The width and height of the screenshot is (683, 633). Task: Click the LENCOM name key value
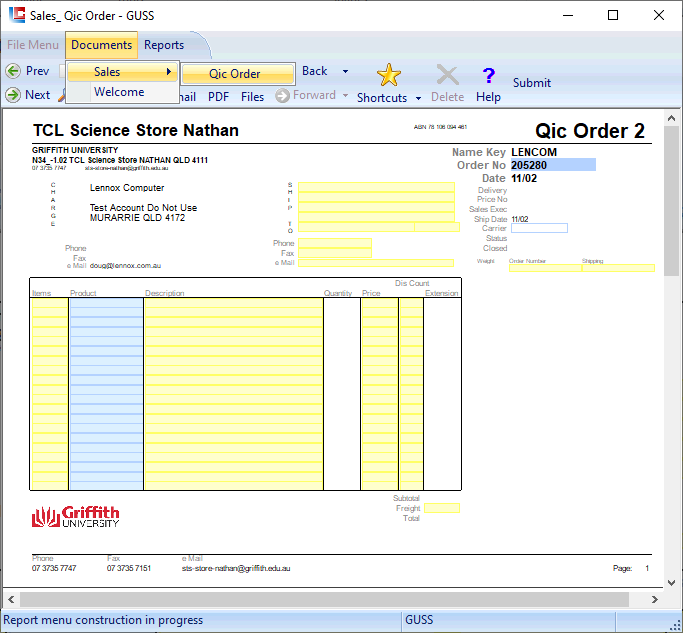pyautogui.click(x=534, y=152)
